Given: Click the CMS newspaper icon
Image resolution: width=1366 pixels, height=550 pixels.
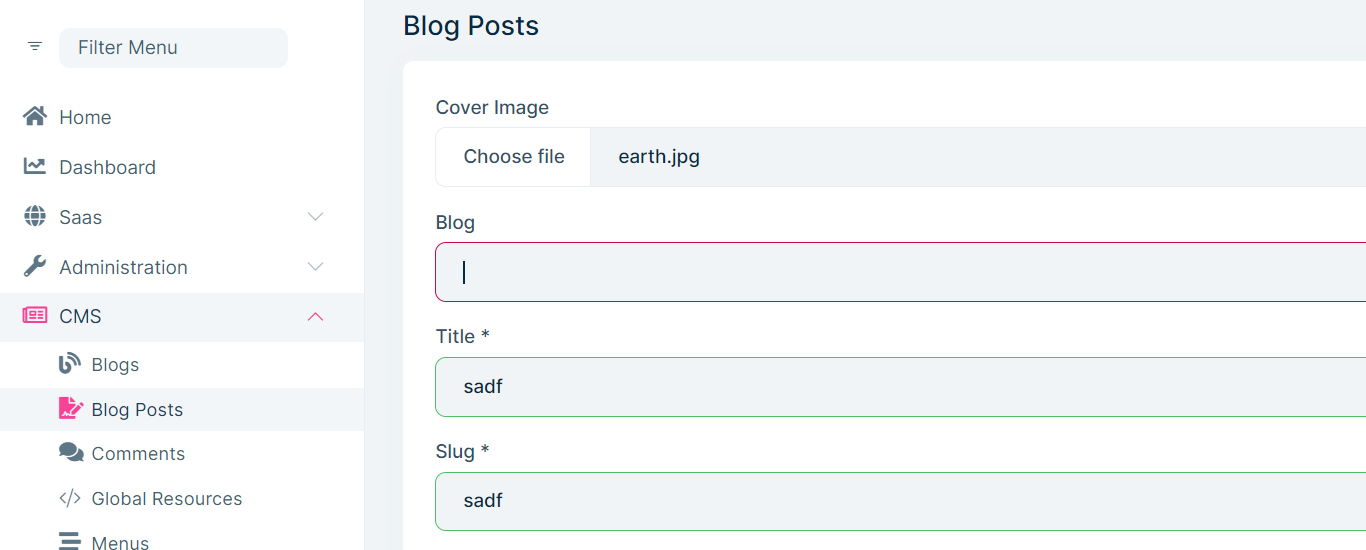Looking at the screenshot, I should point(35,316).
